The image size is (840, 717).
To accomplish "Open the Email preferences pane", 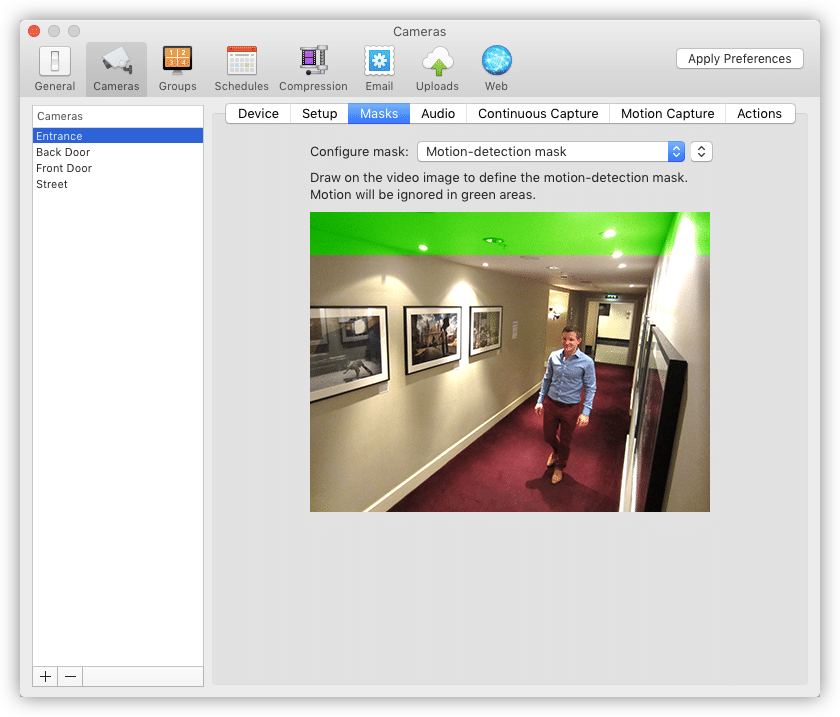I will 379,68.
